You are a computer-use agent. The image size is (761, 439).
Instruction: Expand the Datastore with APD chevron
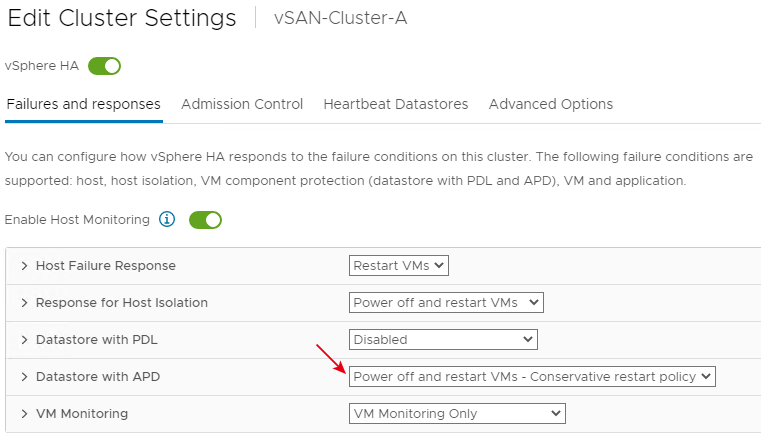[24, 377]
